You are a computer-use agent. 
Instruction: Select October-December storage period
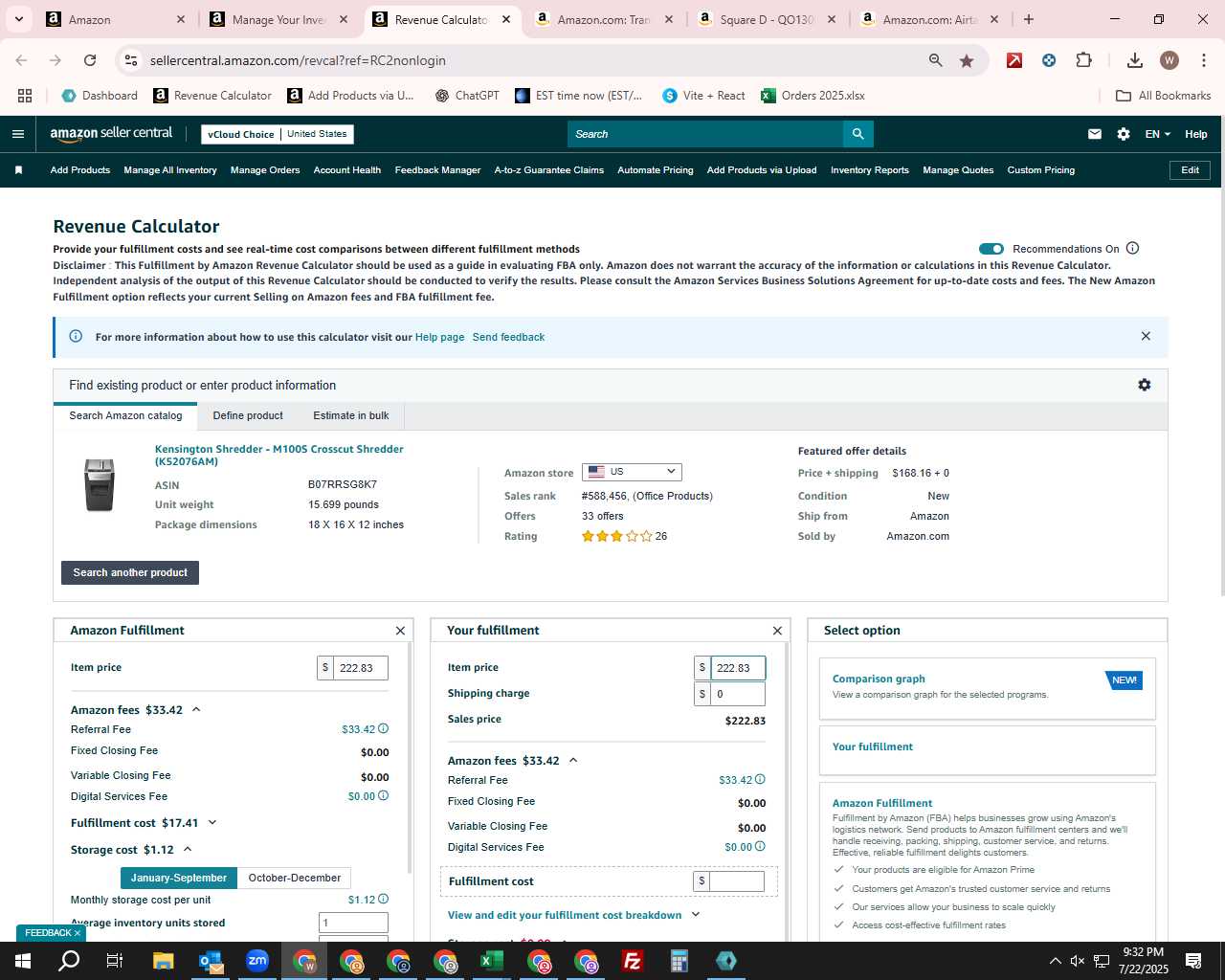point(295,878)
